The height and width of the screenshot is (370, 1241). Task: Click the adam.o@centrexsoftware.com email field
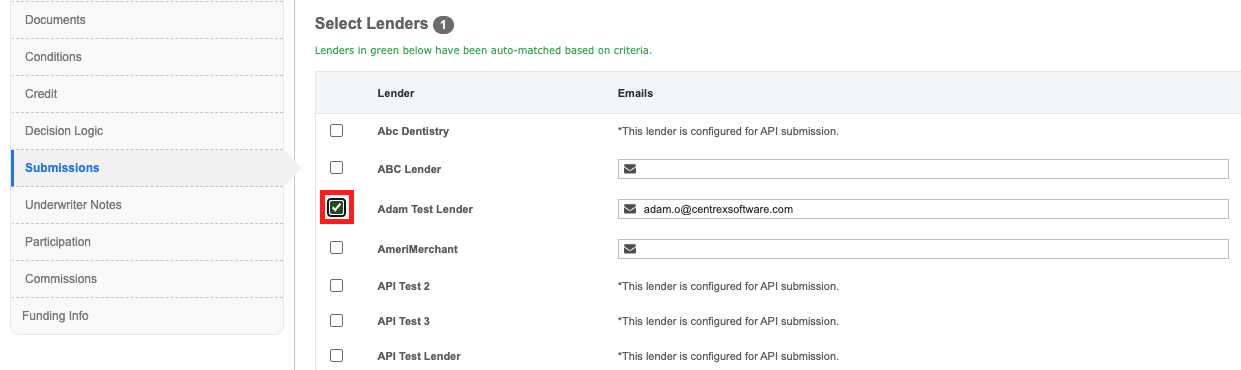[923, 209]
